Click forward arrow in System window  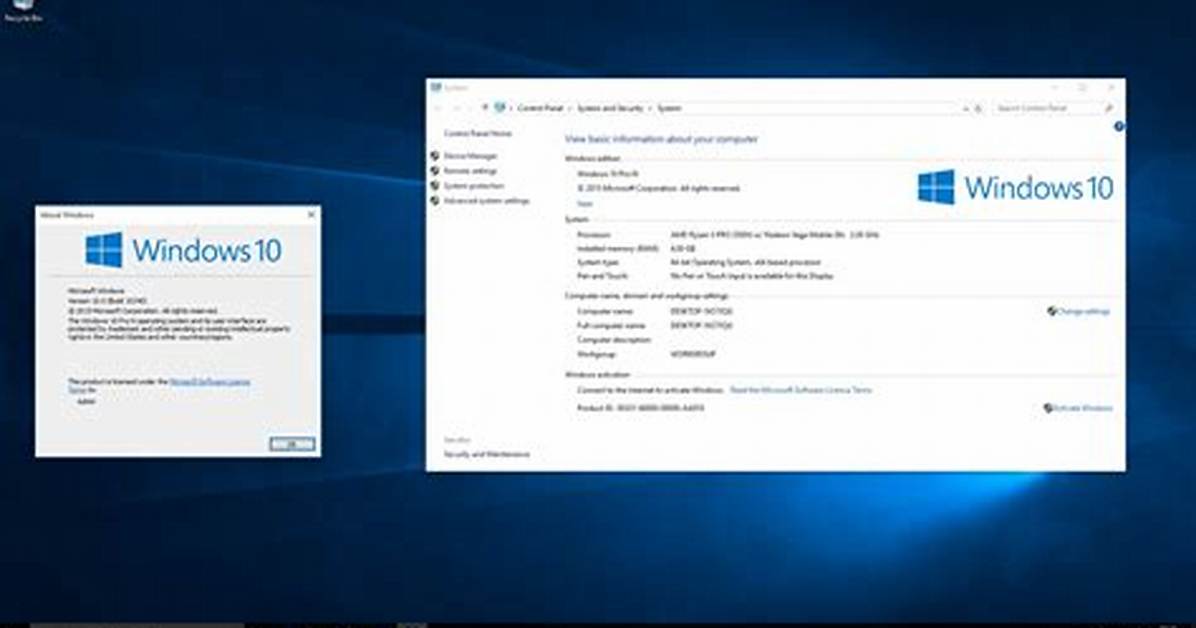tap(456, 108)
